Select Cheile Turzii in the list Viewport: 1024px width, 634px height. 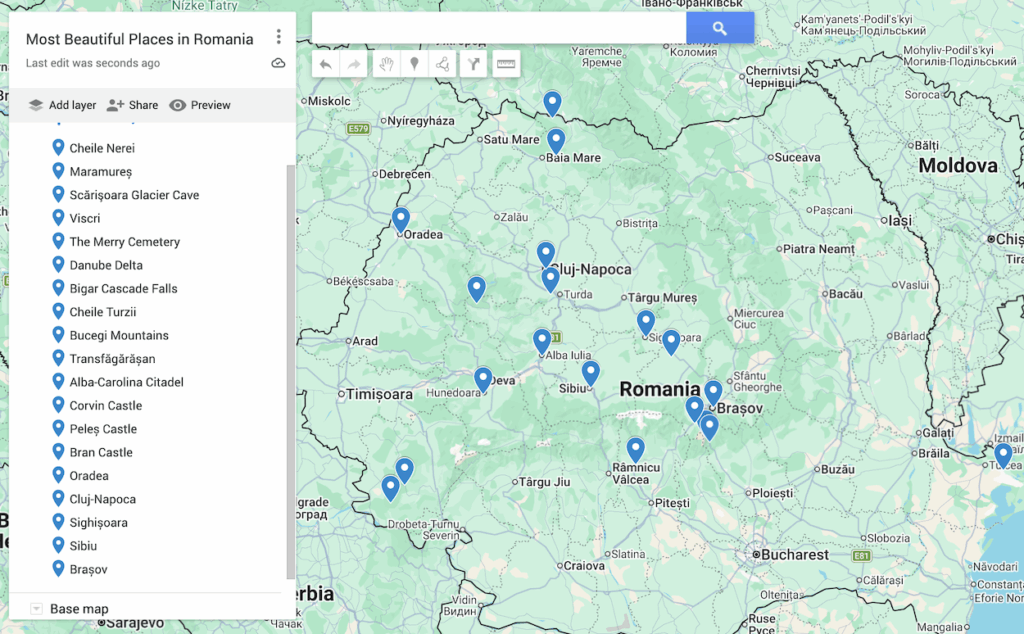coord(103,312)
